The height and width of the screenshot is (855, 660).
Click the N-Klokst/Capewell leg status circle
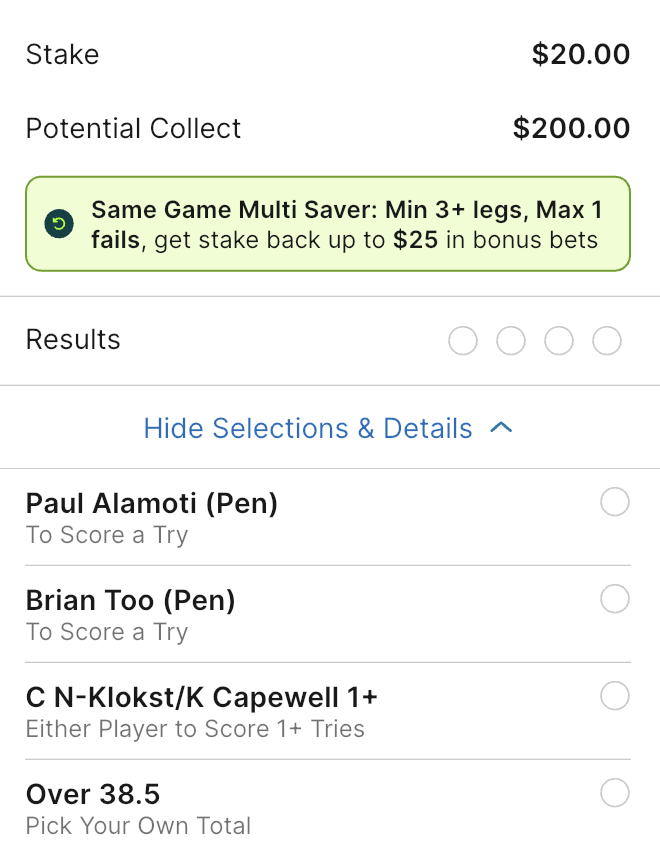click(x=615, y=696)
